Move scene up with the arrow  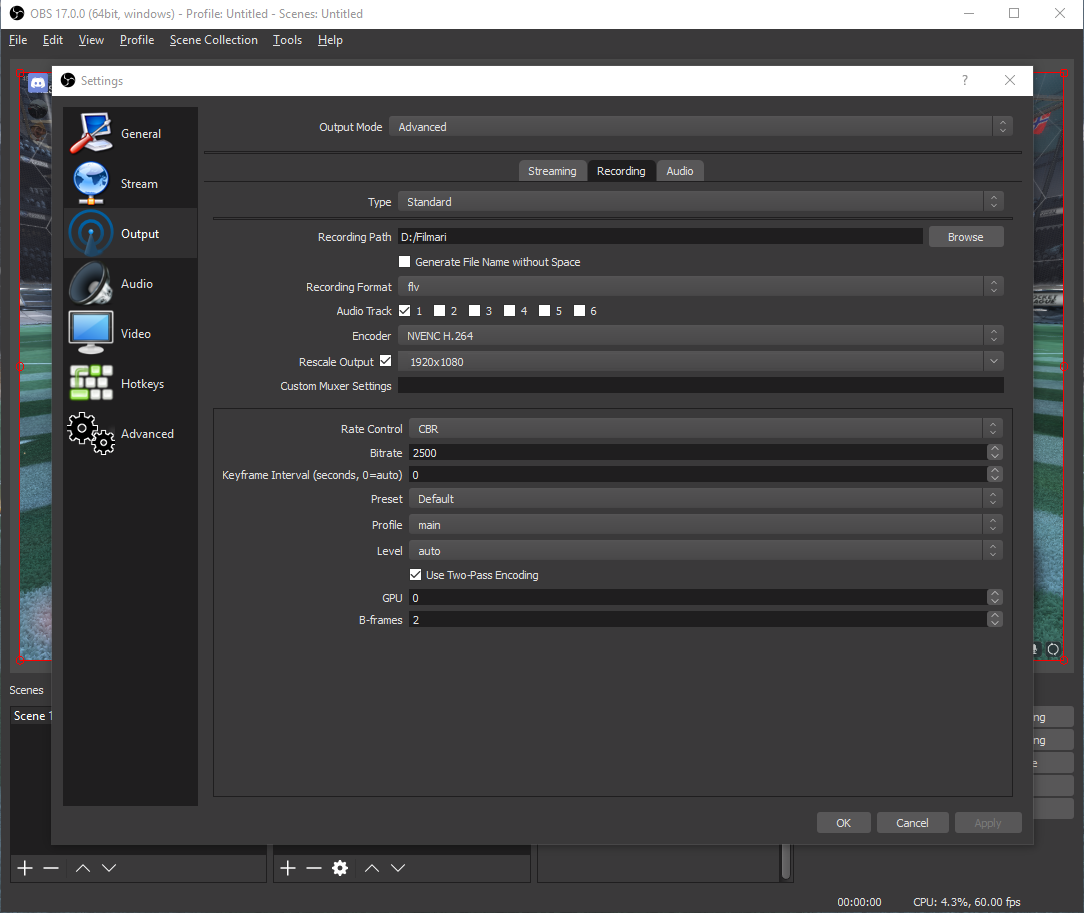tap(83, 868)
